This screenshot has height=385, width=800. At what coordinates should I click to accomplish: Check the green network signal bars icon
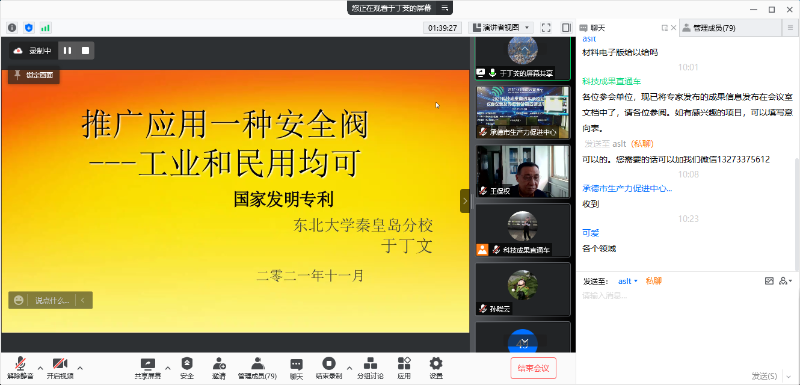(x=46, y=28)
